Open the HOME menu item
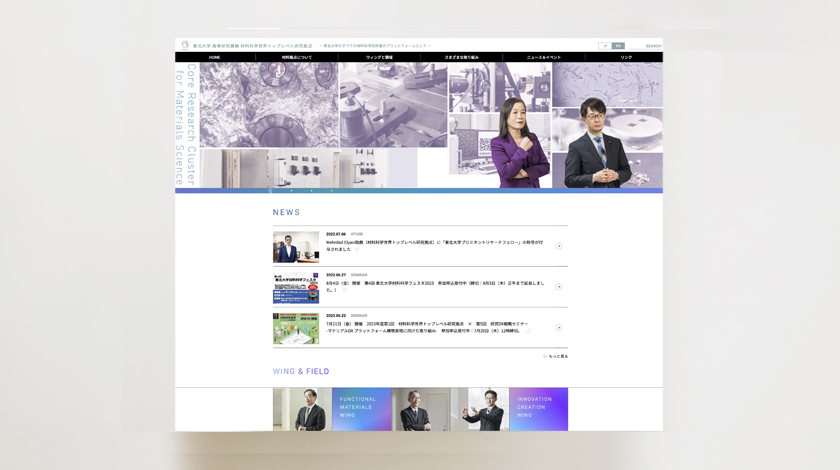The image size is (840, 470). click(215, 57)
